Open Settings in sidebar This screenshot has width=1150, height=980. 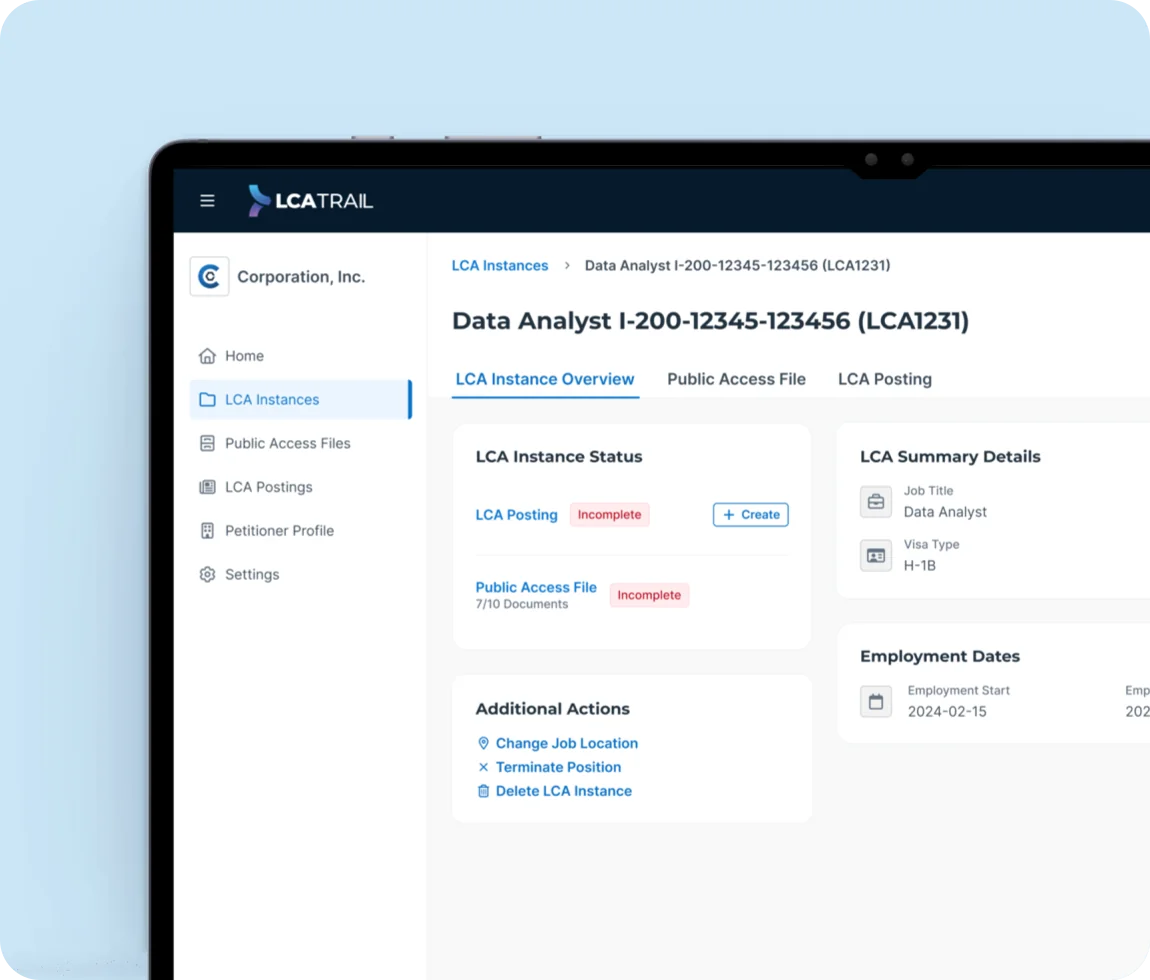pos(301,574)
